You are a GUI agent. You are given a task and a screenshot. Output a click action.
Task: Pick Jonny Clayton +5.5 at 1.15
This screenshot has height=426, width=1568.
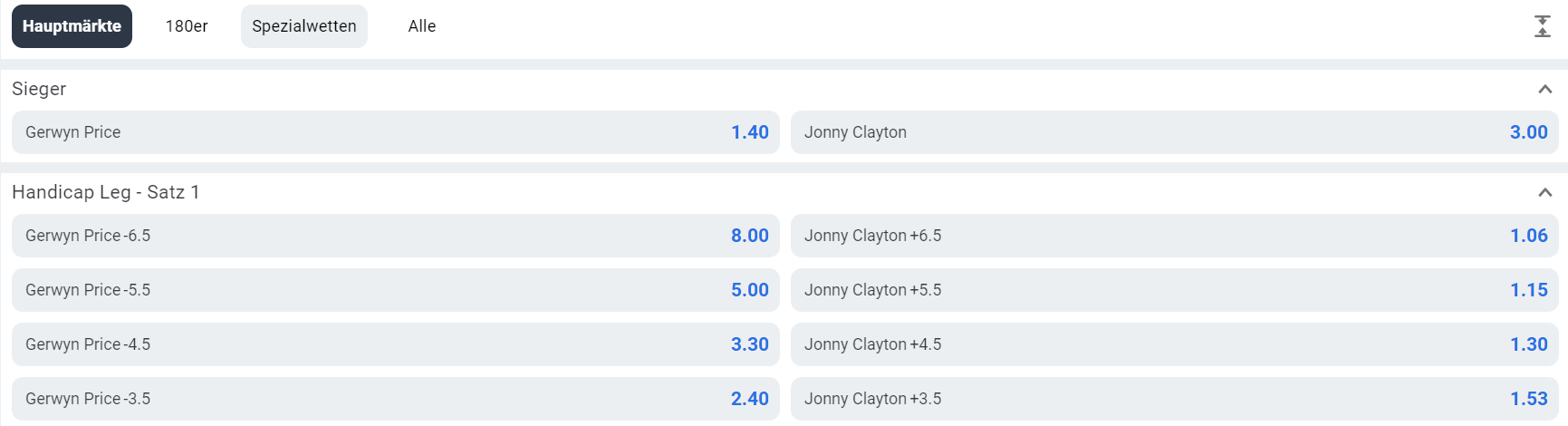1175,290
